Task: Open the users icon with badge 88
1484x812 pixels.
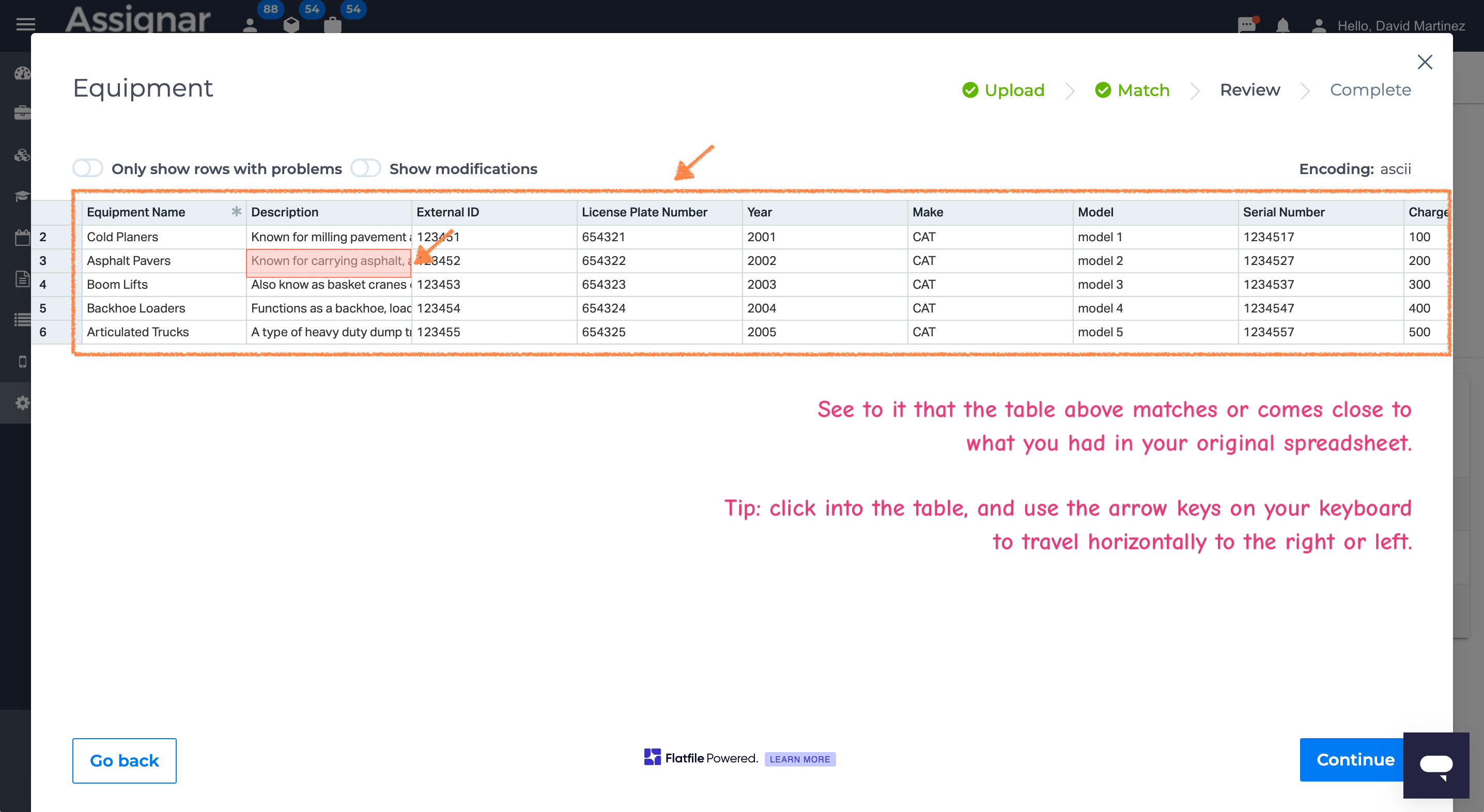Action: tap(251, 25)
